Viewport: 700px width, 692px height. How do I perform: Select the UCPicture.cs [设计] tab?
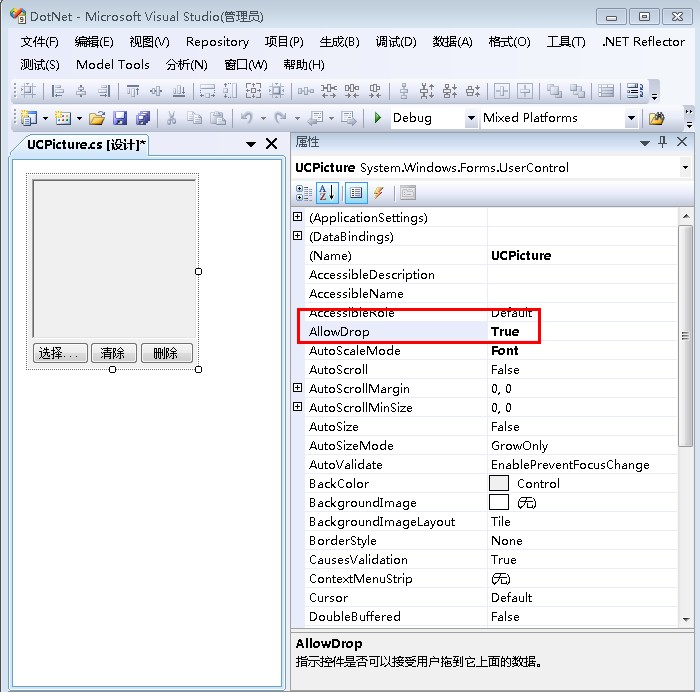86,145
